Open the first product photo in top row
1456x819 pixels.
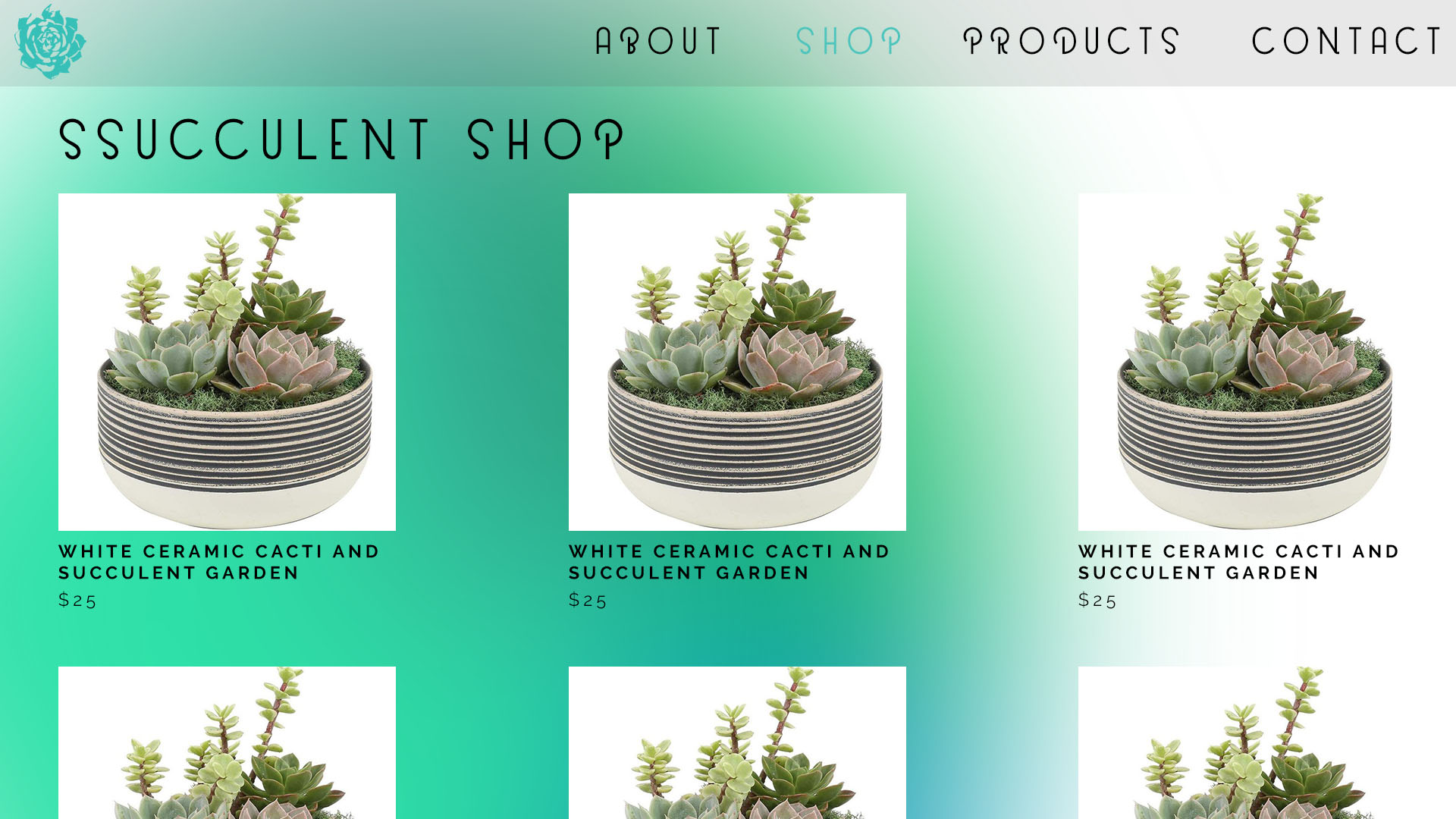[x=227, y=362]
